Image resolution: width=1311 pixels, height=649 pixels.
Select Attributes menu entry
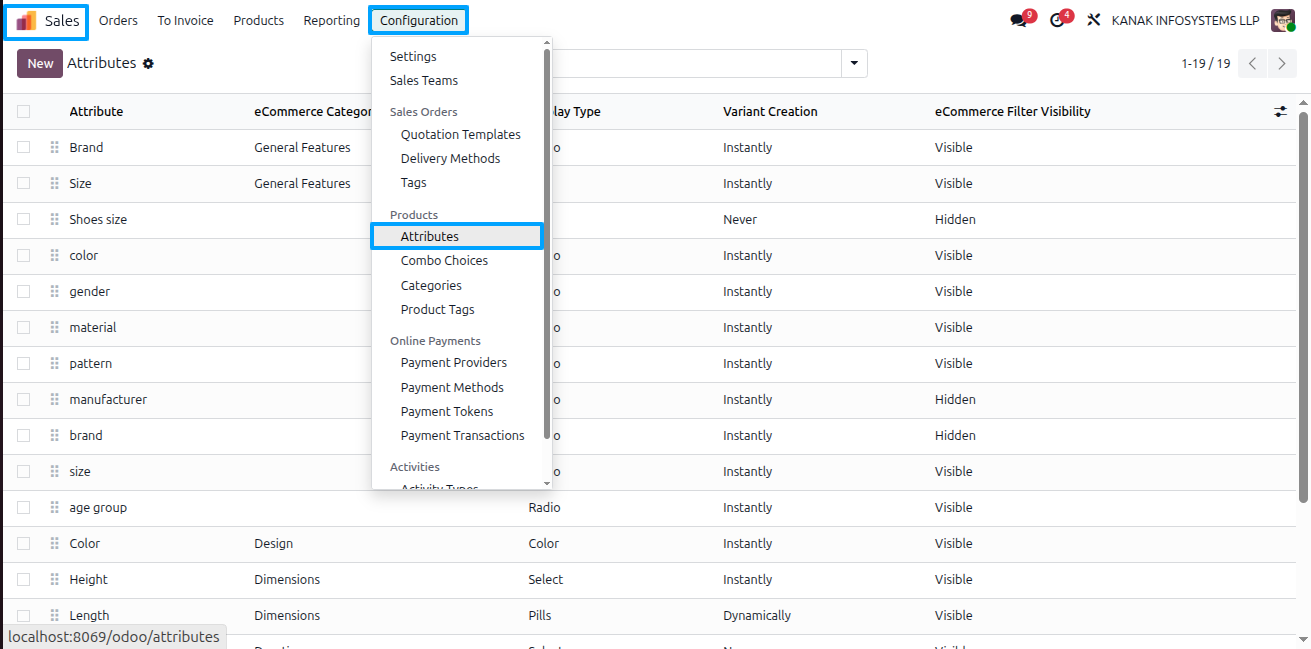click(x=457, y=237)
